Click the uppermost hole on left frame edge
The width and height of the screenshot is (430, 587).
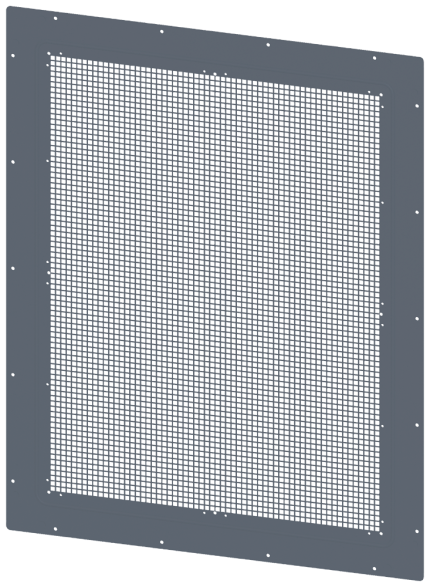click(x=13, y=55)
